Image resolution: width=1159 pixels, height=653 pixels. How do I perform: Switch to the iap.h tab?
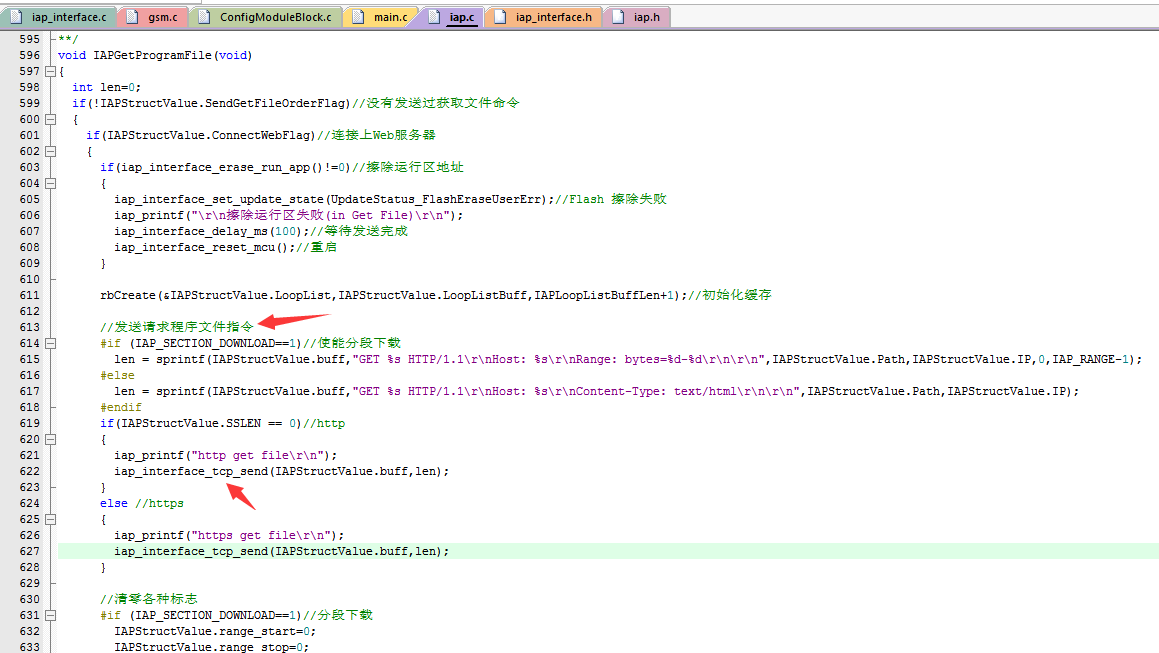(x=637, y=16)
